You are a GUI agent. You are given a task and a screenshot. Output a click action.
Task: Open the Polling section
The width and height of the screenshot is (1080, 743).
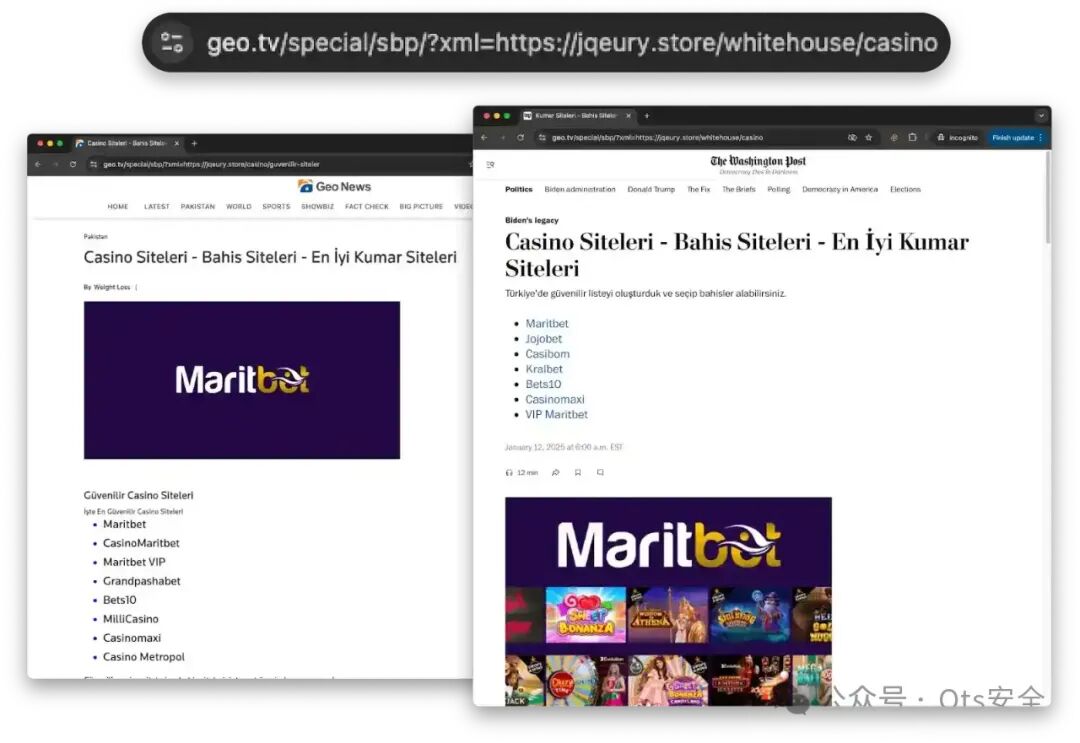[779, 189]
